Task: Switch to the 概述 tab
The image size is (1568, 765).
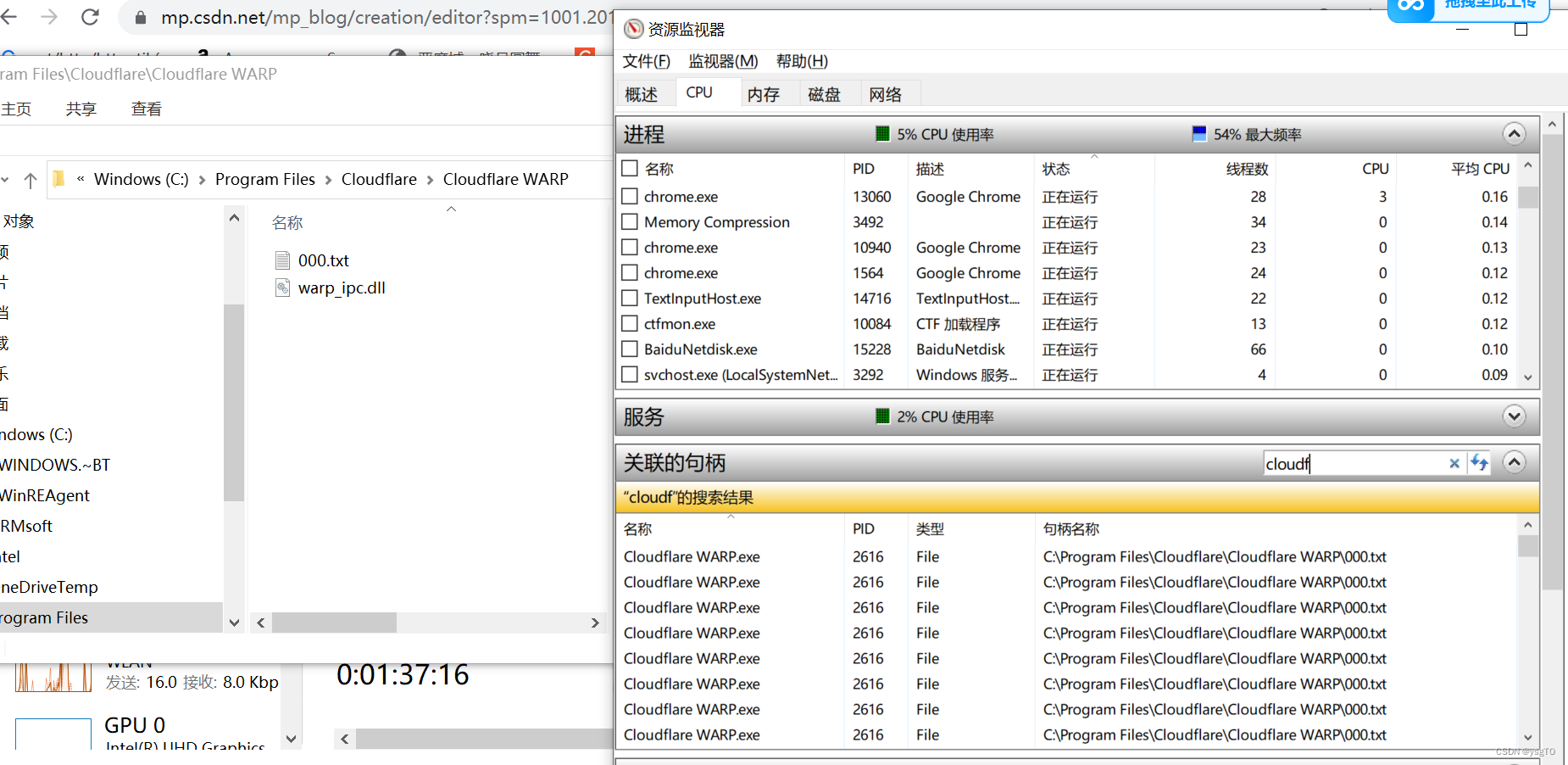Action: 642,94
